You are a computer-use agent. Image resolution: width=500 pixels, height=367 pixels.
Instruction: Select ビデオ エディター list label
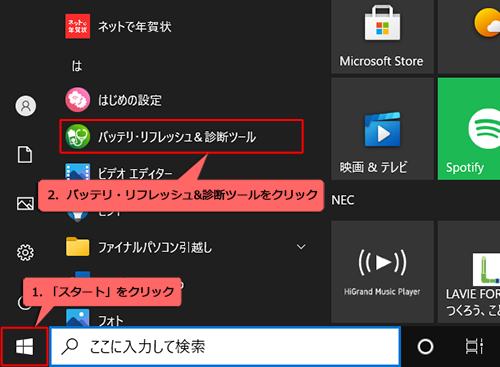click(135, 173)
